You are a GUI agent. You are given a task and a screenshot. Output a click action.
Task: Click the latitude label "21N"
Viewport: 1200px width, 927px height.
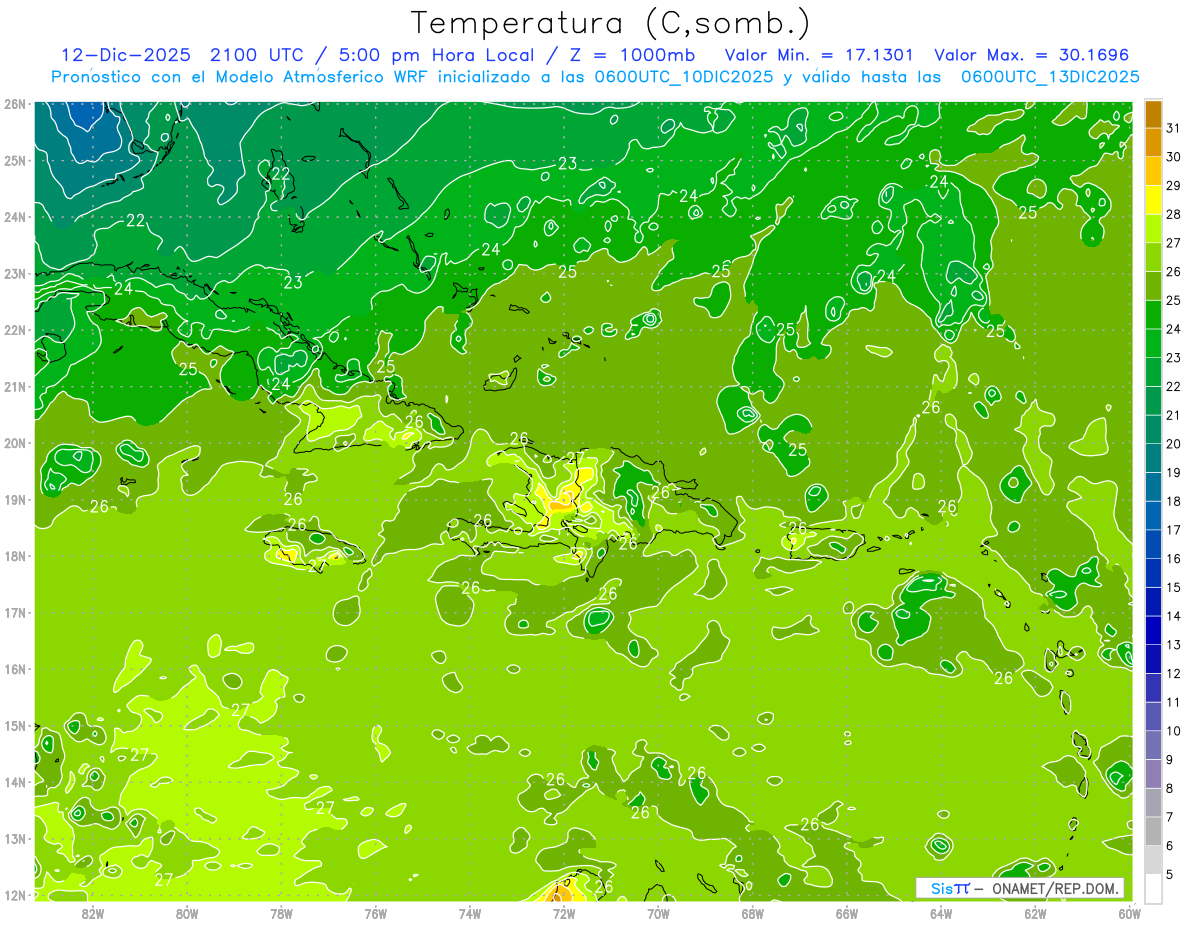pos(14,387)
